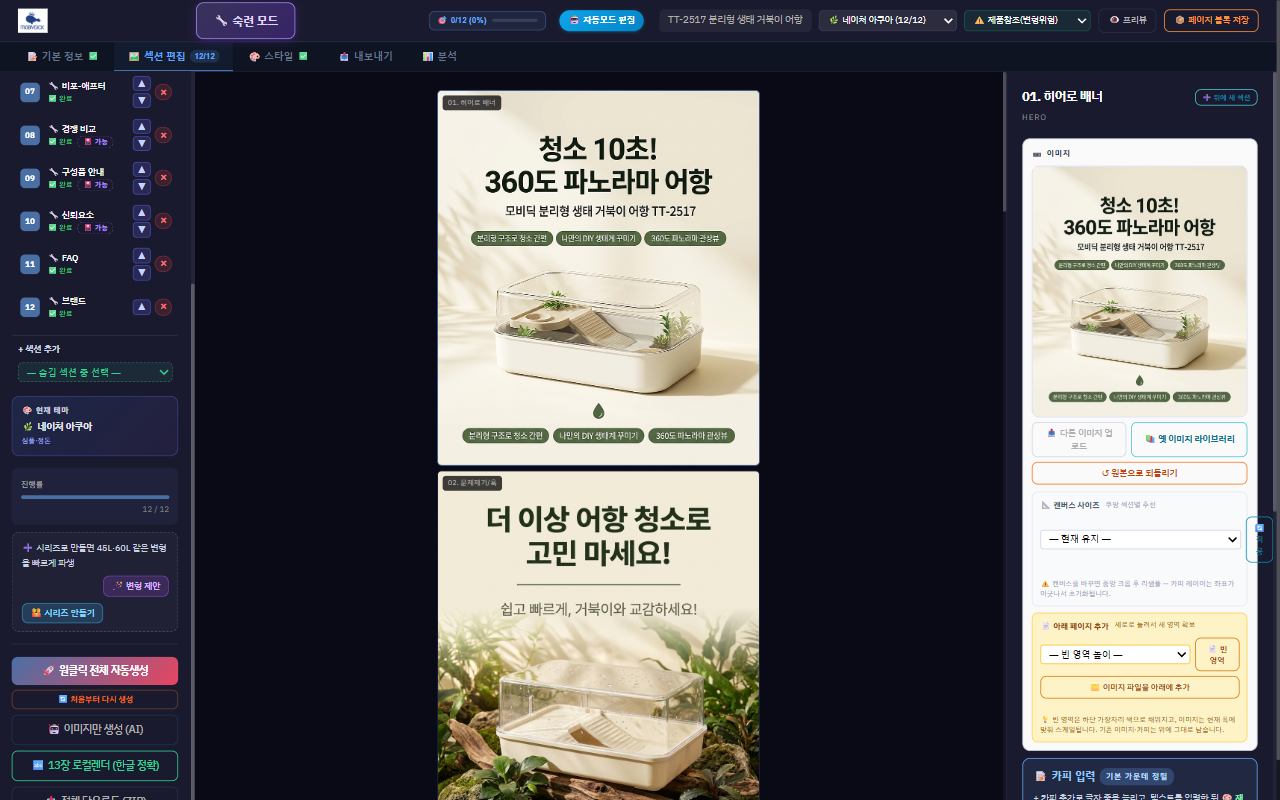Click 원본으로 되돌리기 button
The height and width of the screenshot is (800, 1280).
point(1139,473)
